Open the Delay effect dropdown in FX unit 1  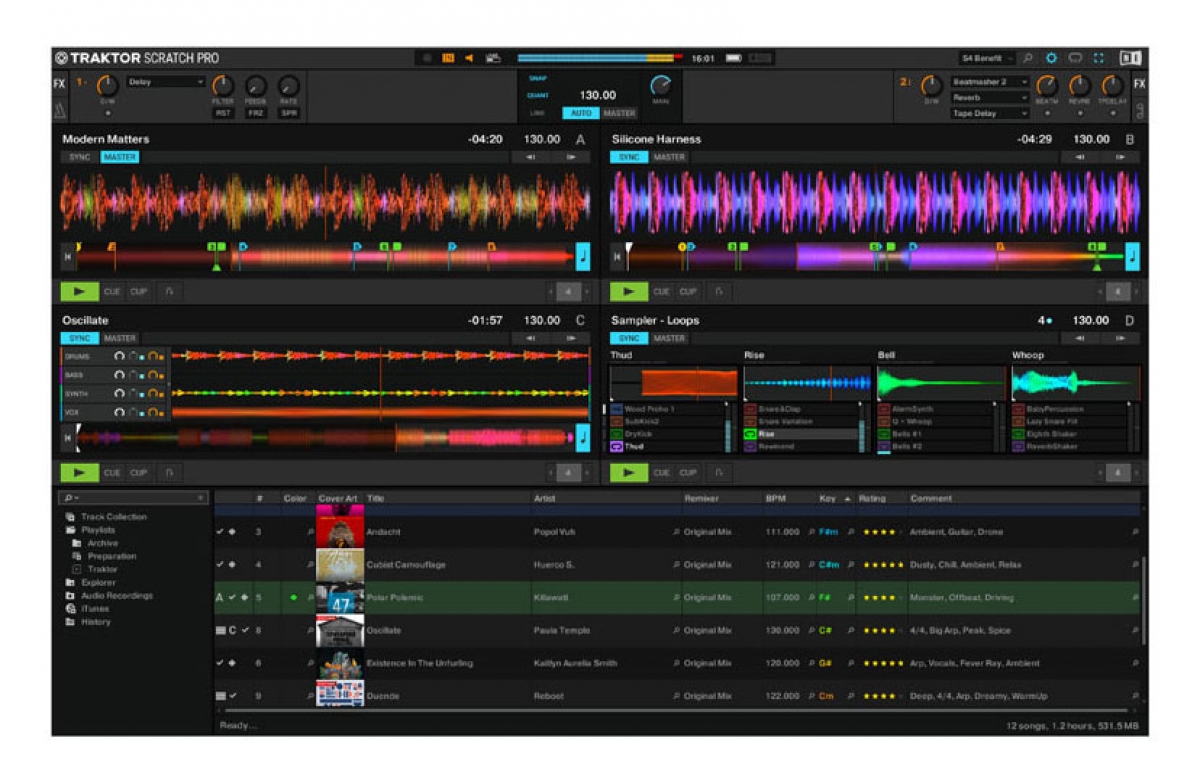click(x=165, y=82)
